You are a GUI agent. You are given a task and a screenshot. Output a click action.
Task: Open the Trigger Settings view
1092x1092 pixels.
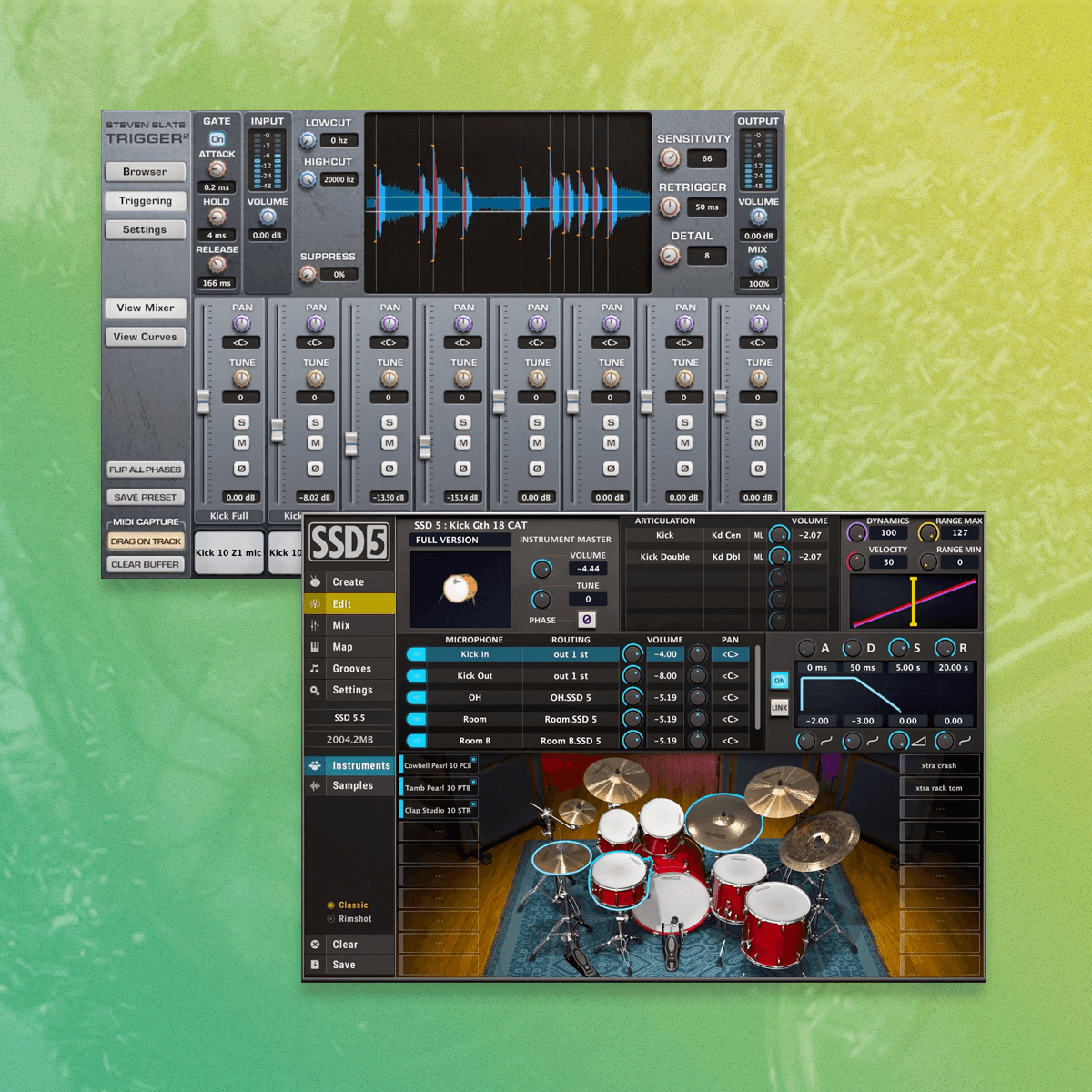click(x=146, y=230)
